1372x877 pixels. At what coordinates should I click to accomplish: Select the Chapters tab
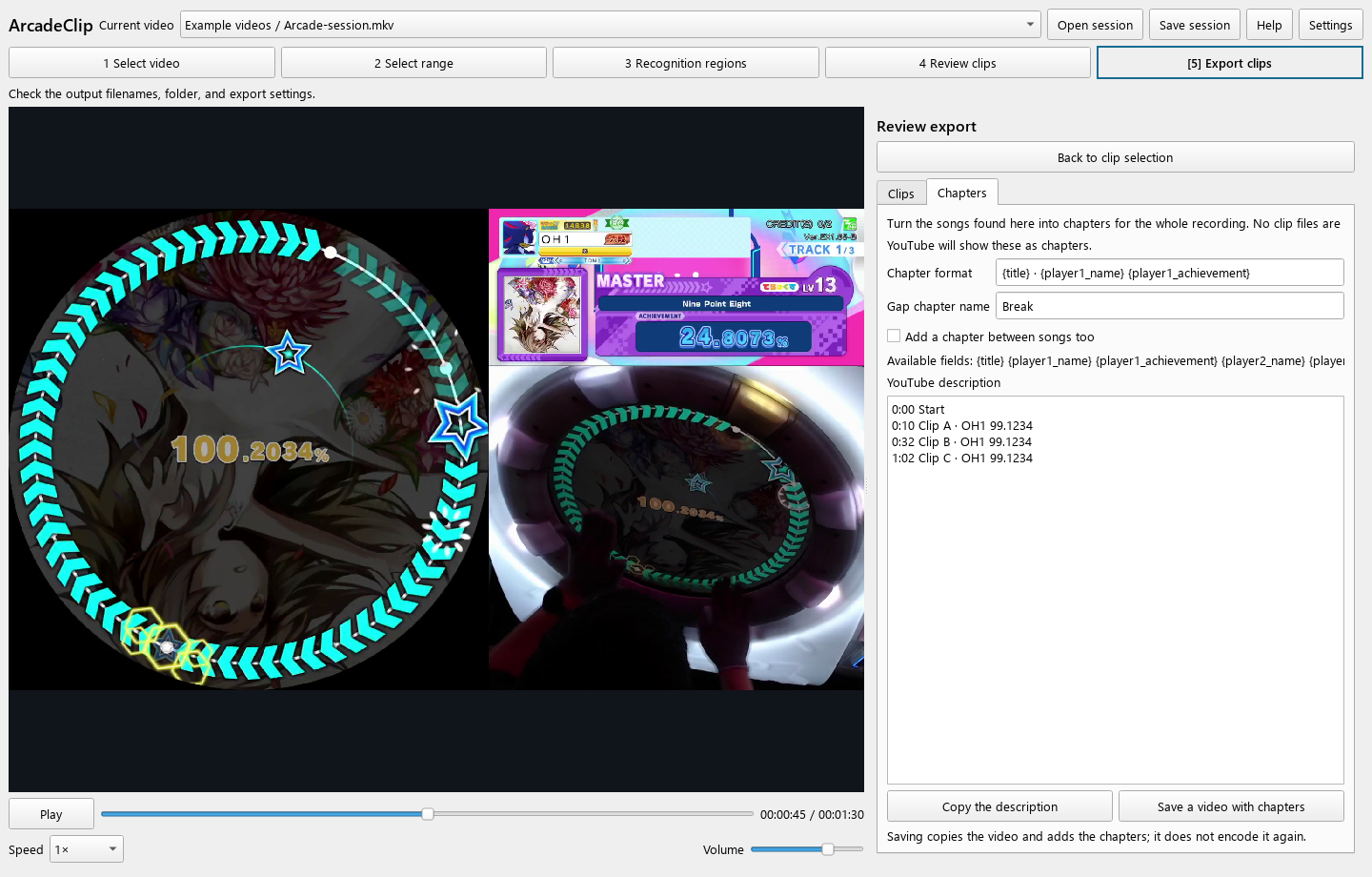pyautogui.click(x=961, y=193)
